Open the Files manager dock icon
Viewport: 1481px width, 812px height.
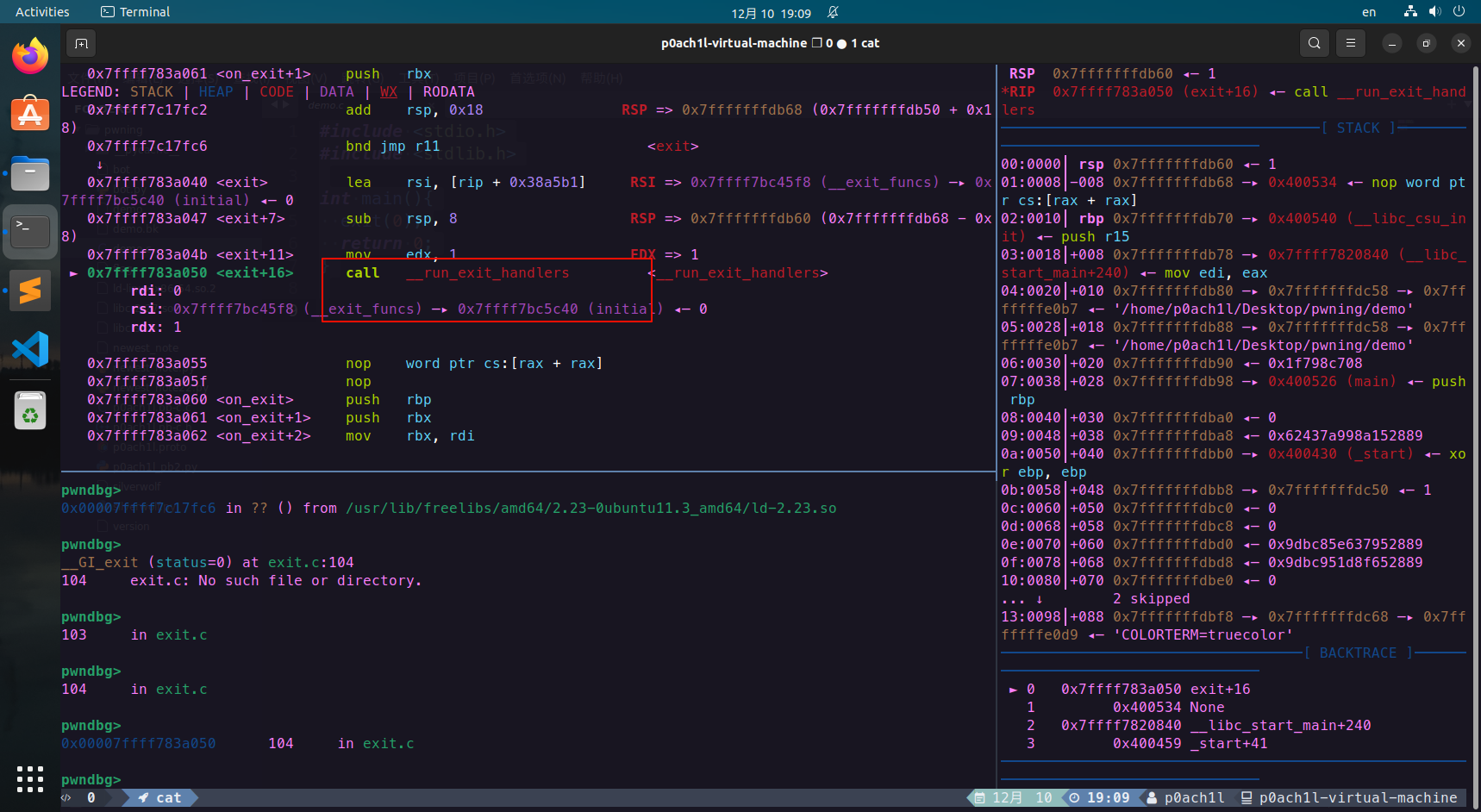tap(30, 173)
